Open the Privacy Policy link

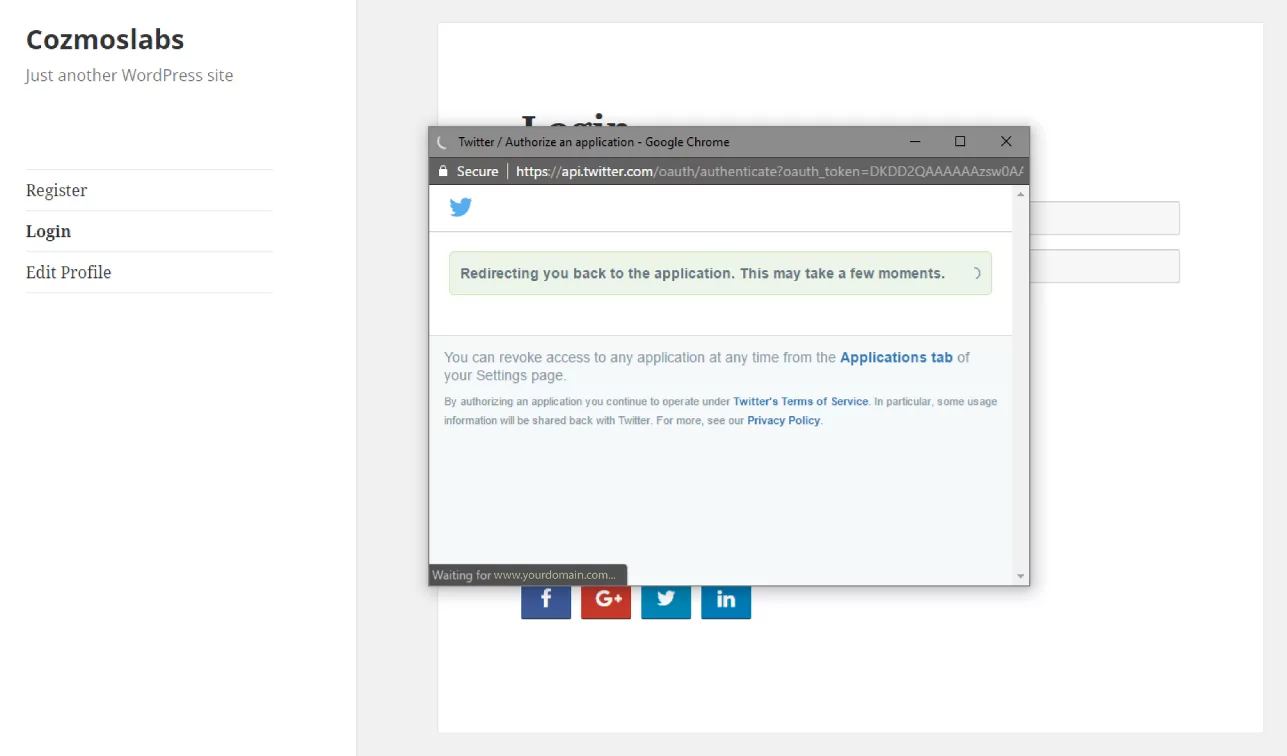point(784,420)
